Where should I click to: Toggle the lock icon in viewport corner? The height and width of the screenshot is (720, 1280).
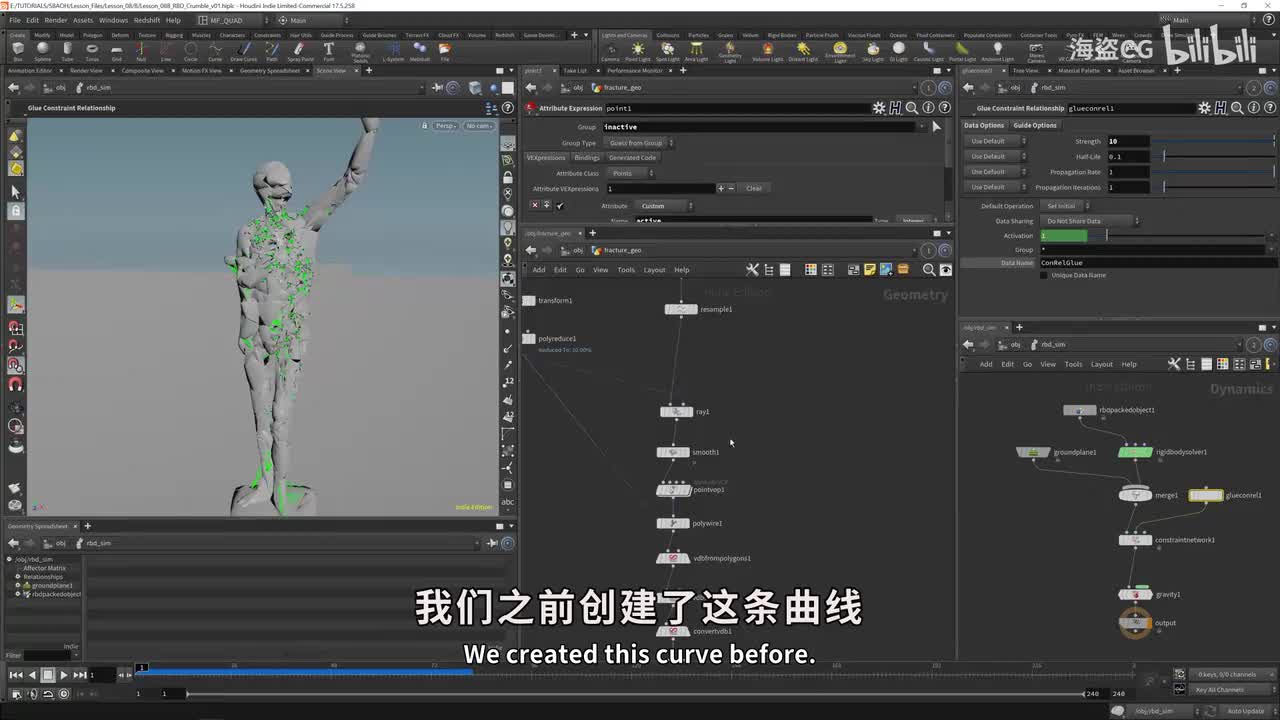point(425,126)
